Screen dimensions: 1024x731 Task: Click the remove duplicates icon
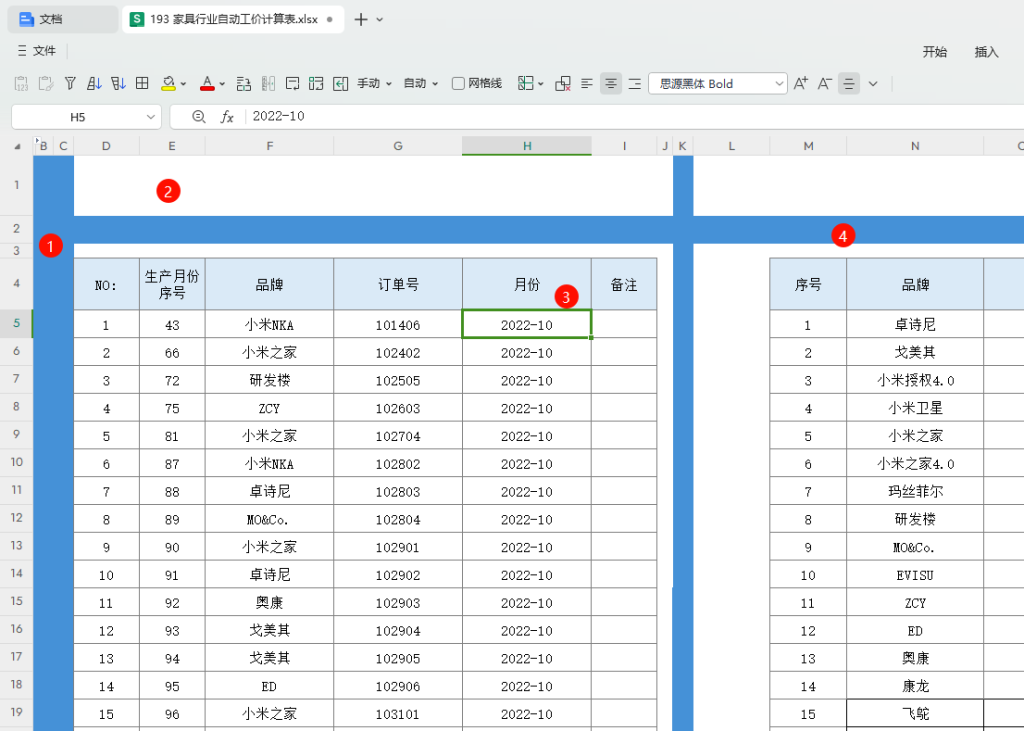pos(563,84)
